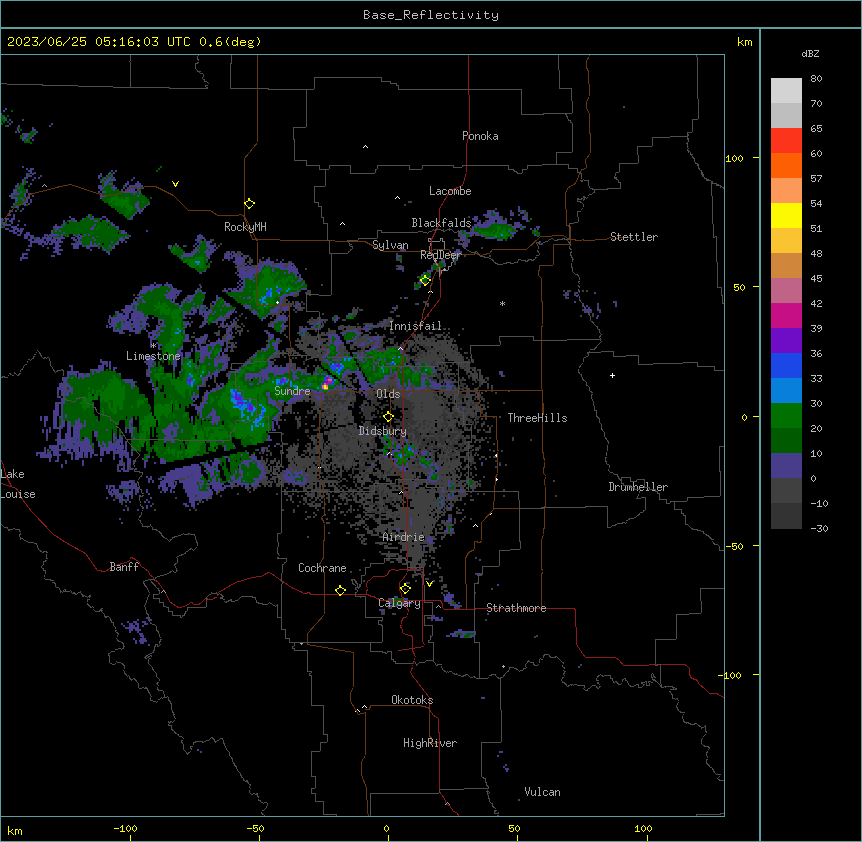Select the purple 36-39 dBZ legend swatch

(786, 340)
